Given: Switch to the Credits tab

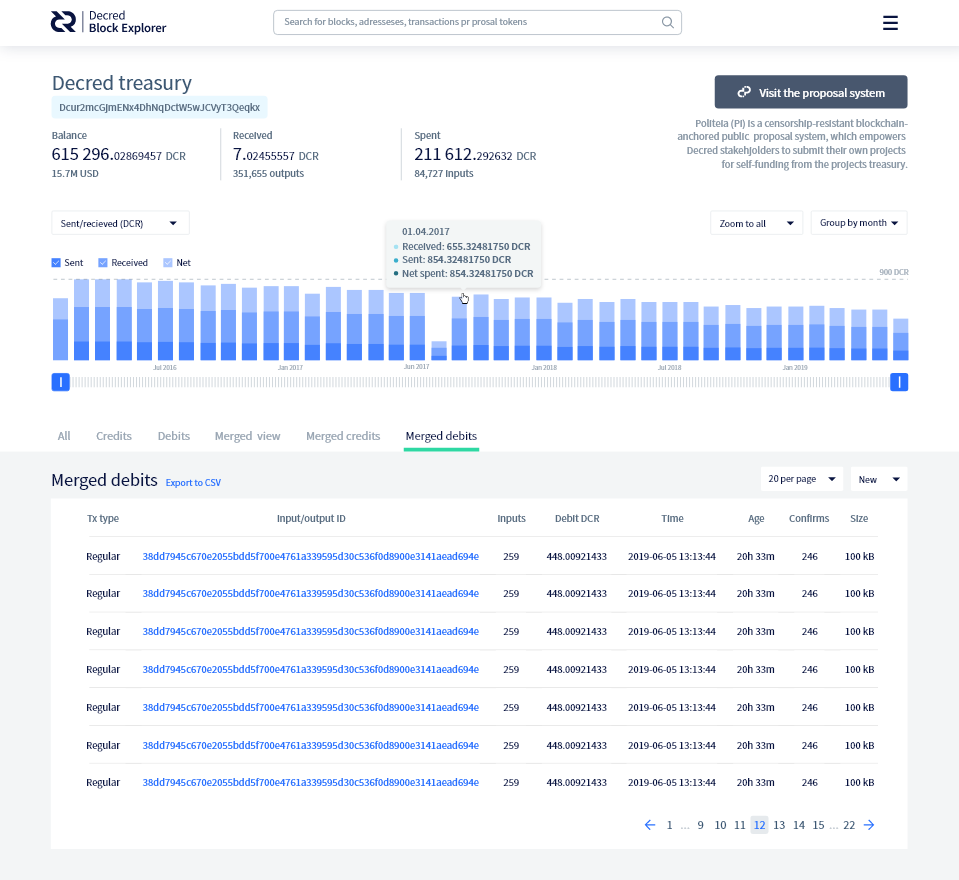Looking at the screenshot, I should [114, 436].
